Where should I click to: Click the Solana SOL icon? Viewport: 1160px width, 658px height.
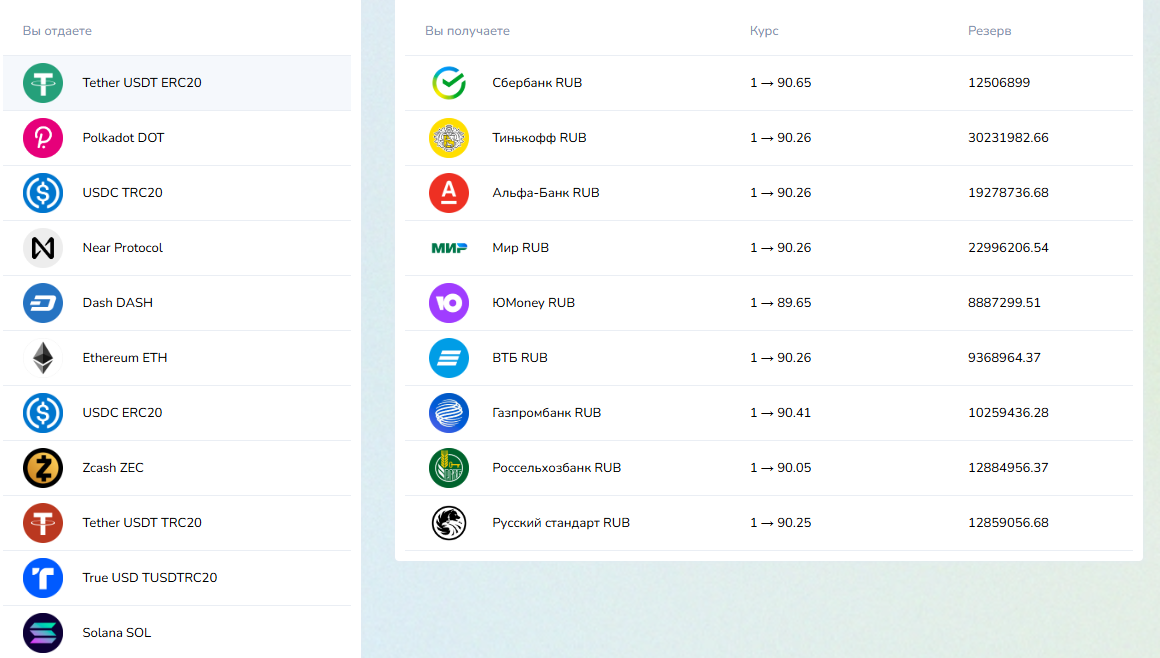click(x=43, y=633)
